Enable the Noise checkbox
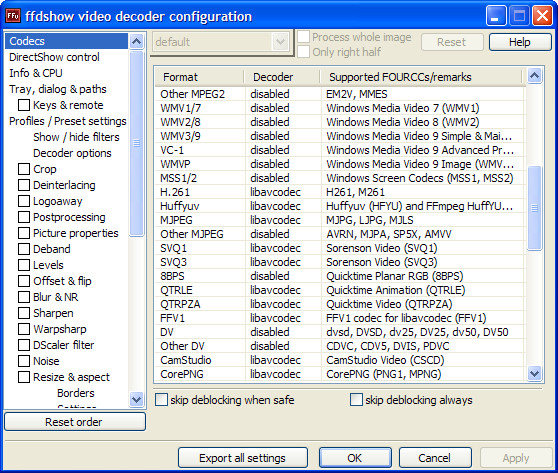The image size is (558, 473). tap(24, 361)
